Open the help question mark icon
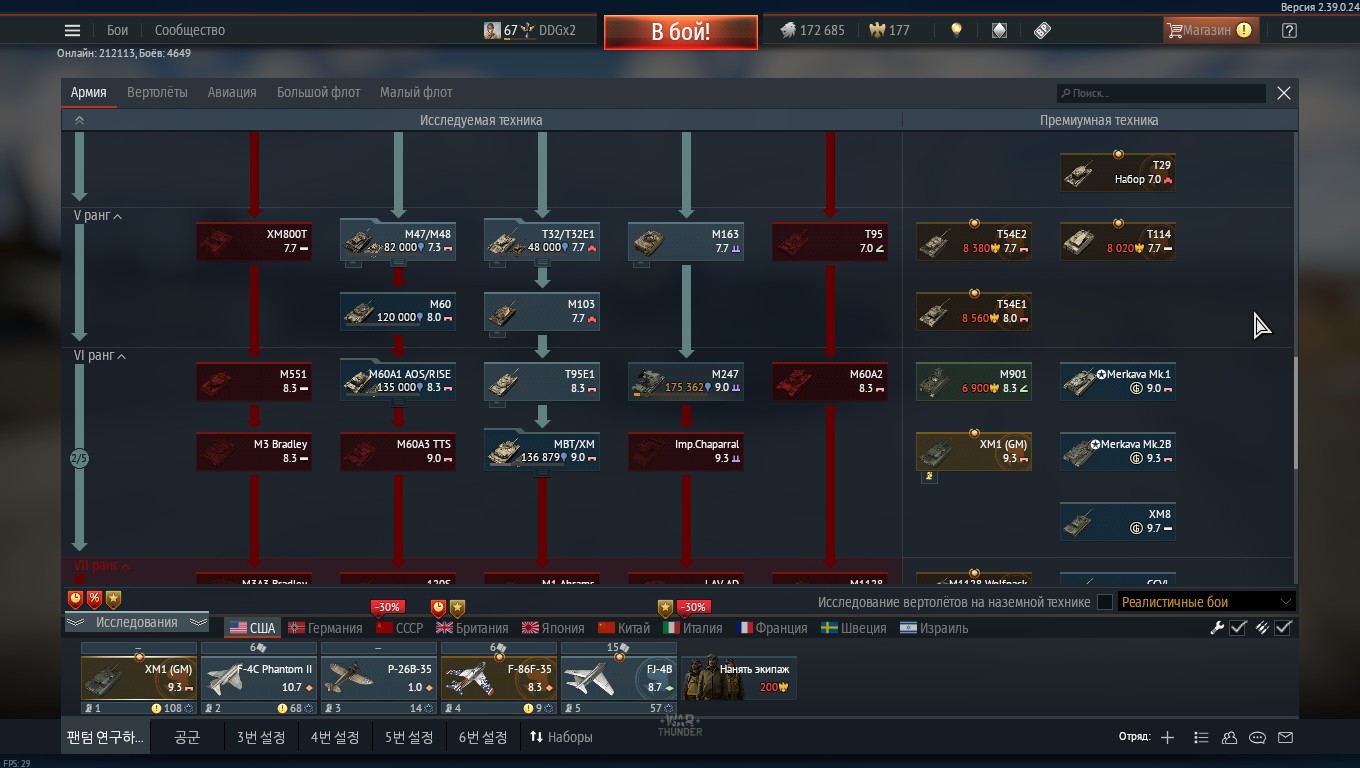This screenshot has height=768, width=1360. pos(1289,30)
